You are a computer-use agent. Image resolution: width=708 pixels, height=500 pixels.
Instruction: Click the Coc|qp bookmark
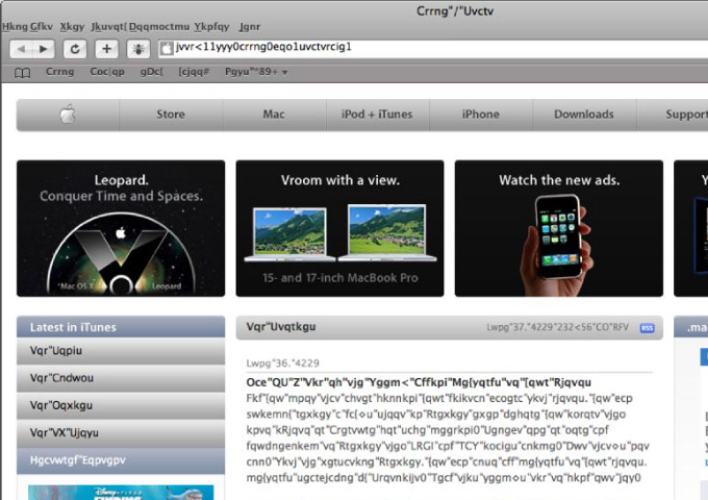(x=107, y=72)
